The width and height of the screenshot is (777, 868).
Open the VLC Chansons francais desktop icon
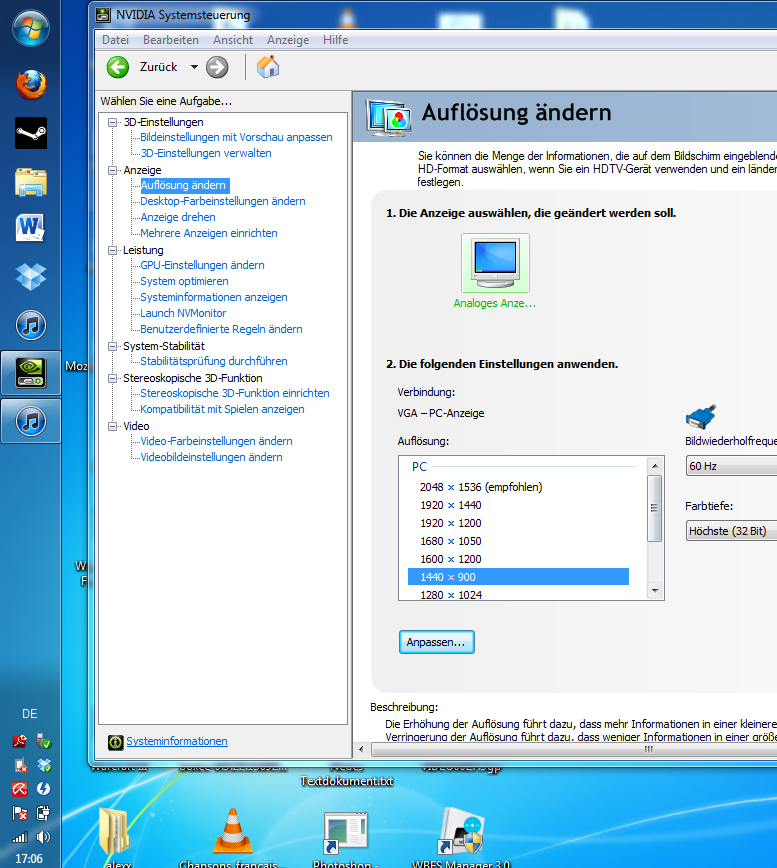click(233, 832)
